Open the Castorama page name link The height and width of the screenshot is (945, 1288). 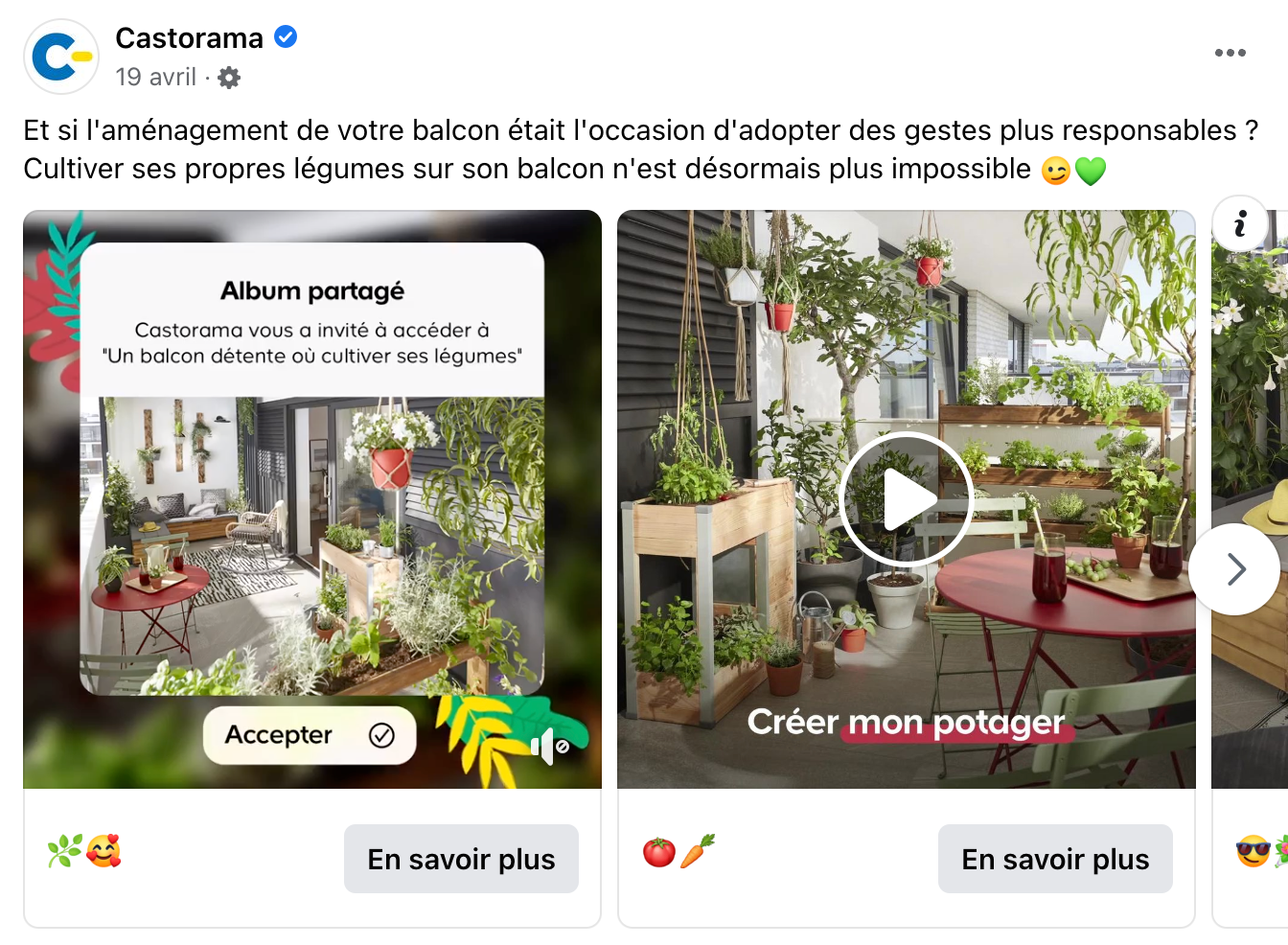pos(189,37)
